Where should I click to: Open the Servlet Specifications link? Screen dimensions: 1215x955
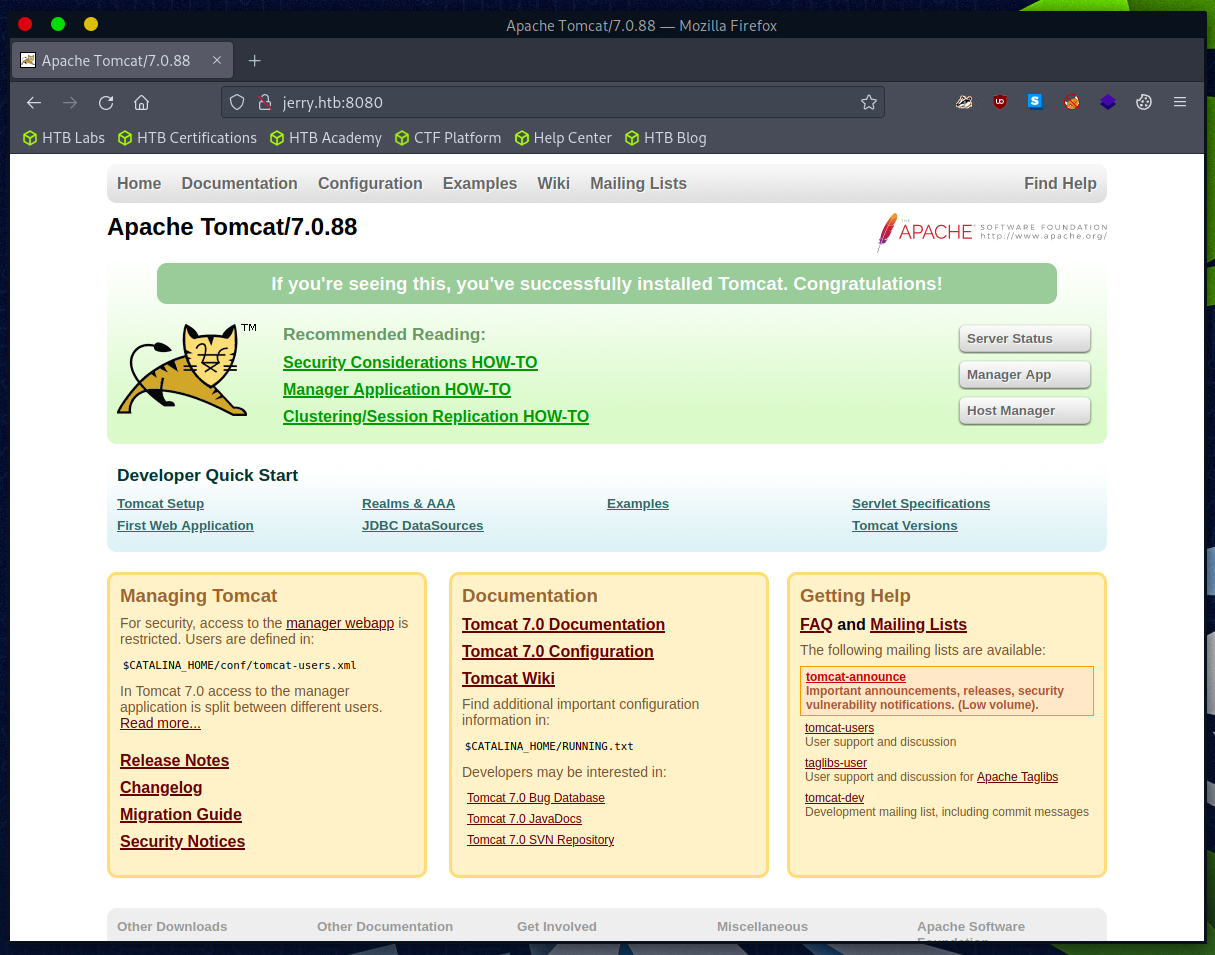tap(921, 504)
